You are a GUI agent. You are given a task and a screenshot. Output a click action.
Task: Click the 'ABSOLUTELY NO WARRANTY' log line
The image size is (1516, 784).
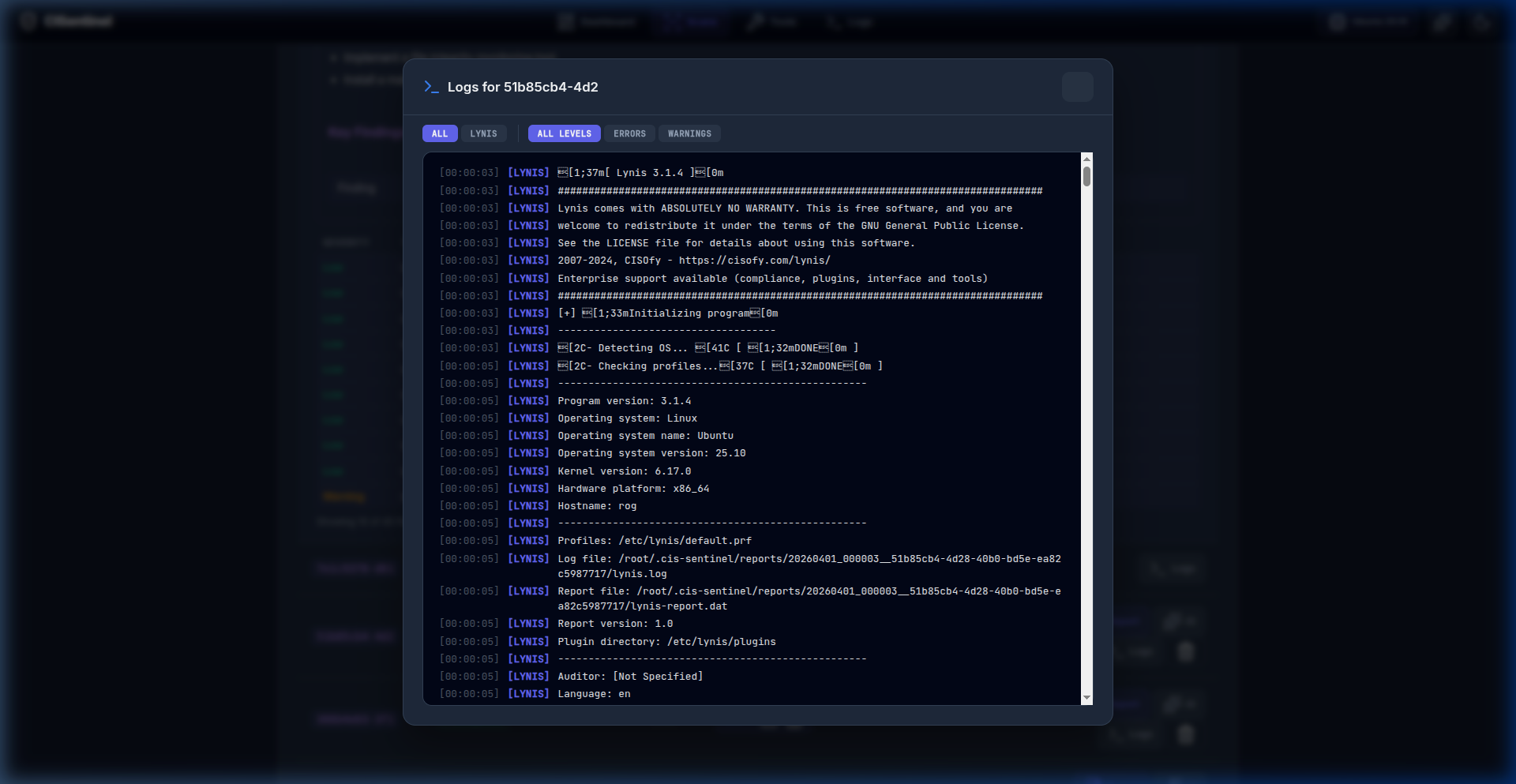coord(753,208)
